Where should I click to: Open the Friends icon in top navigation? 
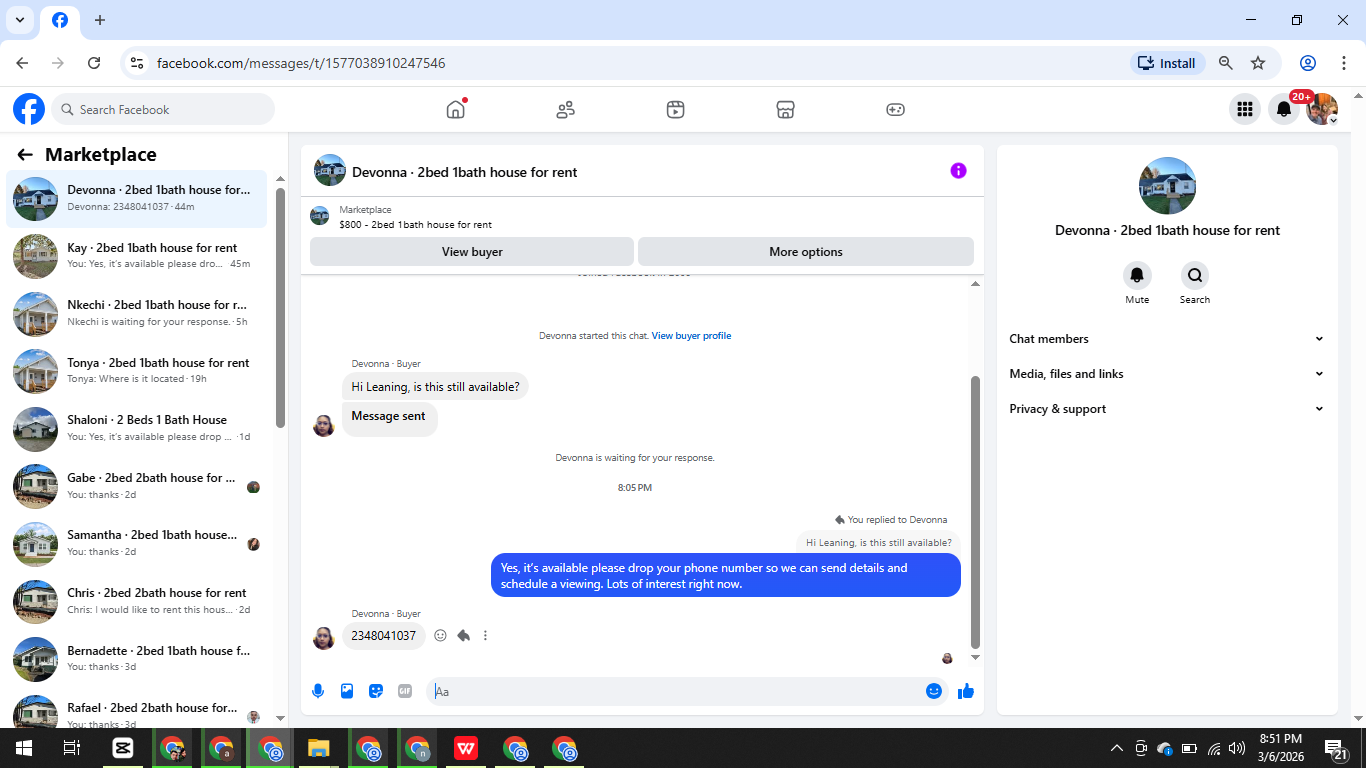tap(566, 109)
